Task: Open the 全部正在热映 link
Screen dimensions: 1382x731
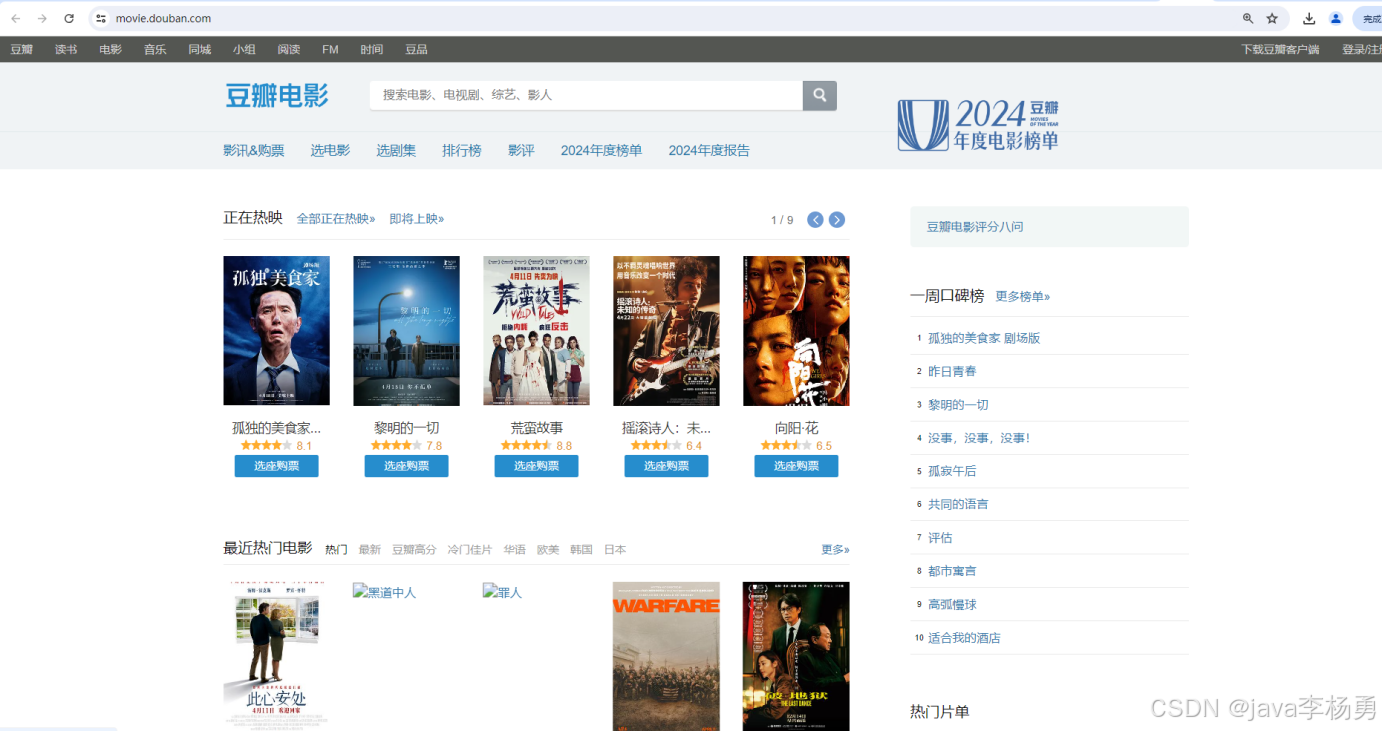Action: click(332, 219)
